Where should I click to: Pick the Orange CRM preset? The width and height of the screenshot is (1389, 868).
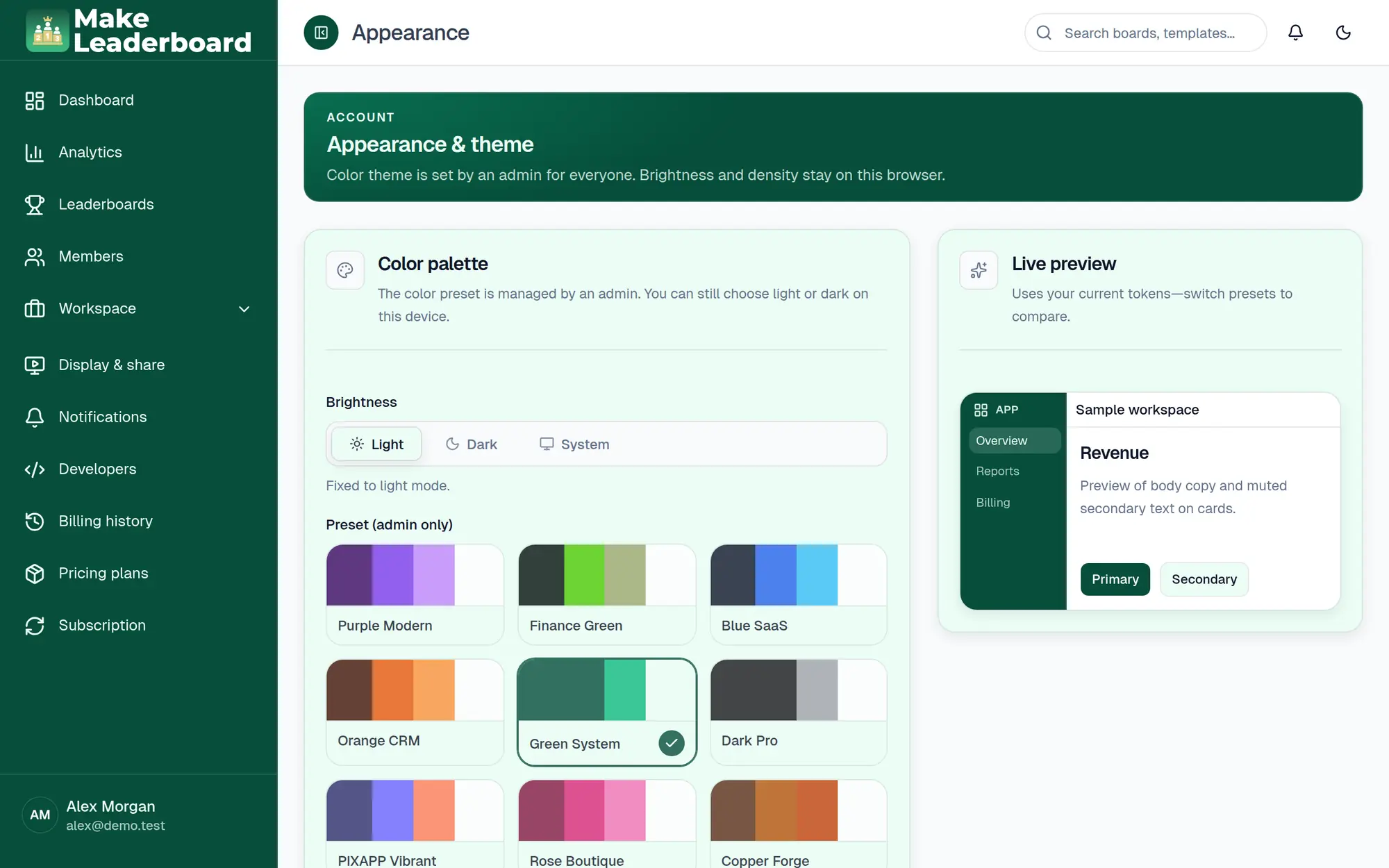[x=415, y=712]
